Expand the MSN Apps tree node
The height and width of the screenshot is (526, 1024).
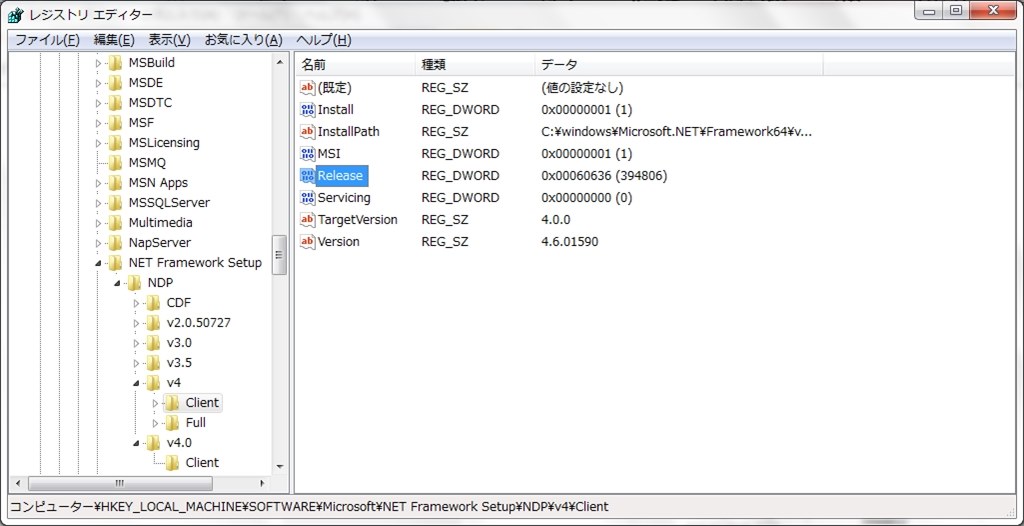(x=99, y=183)
